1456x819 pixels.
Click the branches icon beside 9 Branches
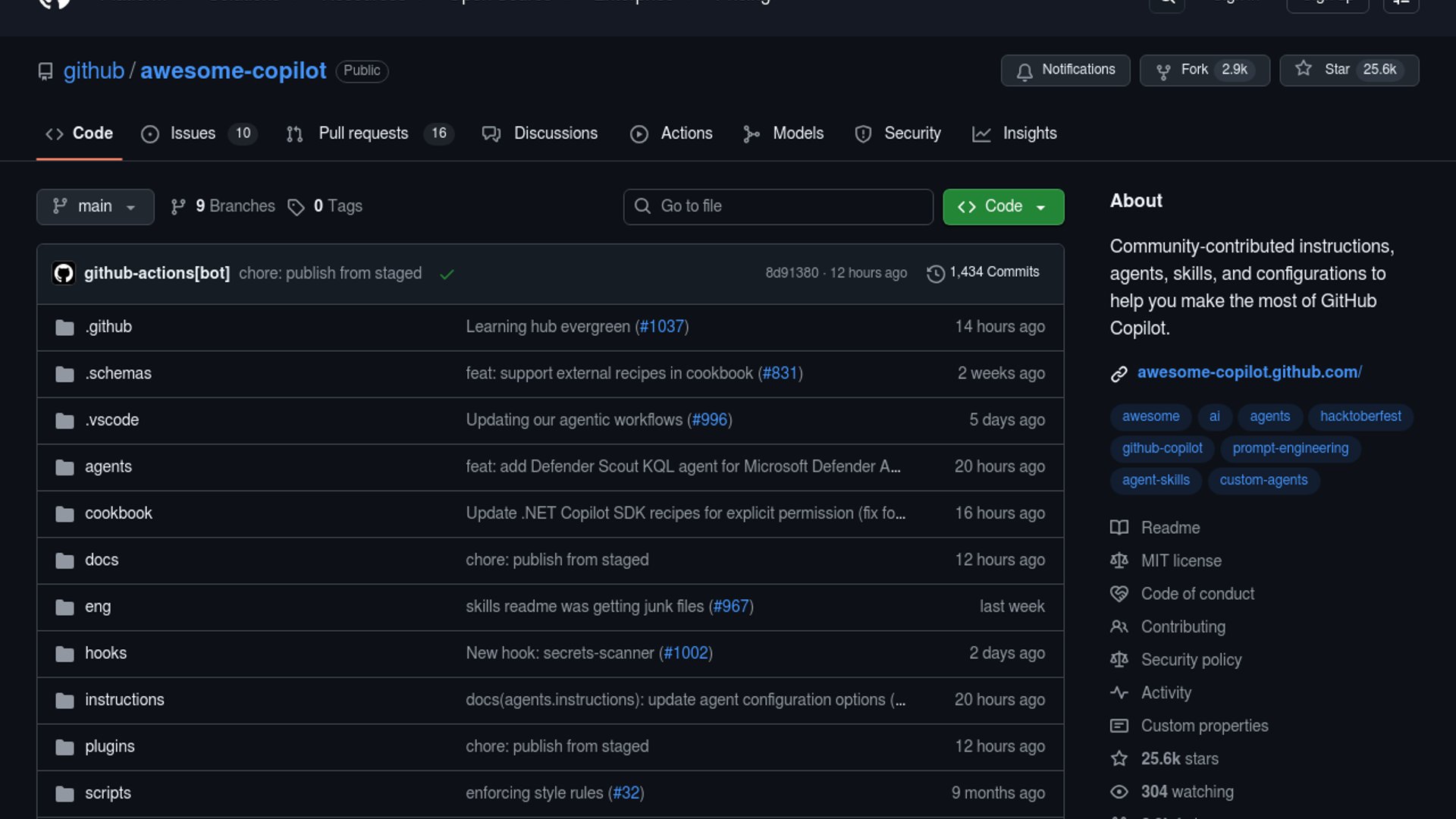pyautogui.click(x=178, y=207)
